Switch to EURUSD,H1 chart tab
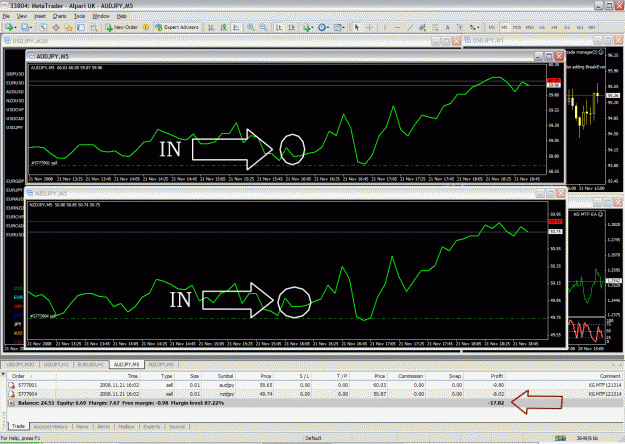The image size is (625, 444). tap(91, 364)
